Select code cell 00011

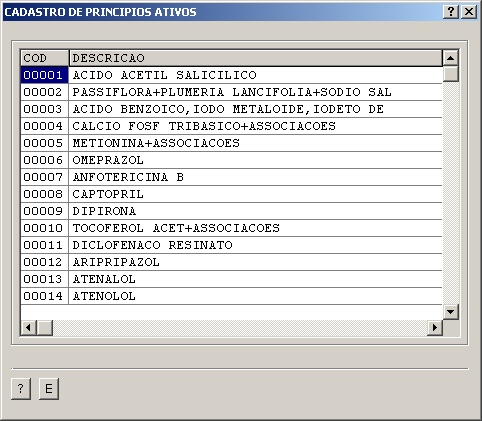pyautogui.click(x=45, y=245)
